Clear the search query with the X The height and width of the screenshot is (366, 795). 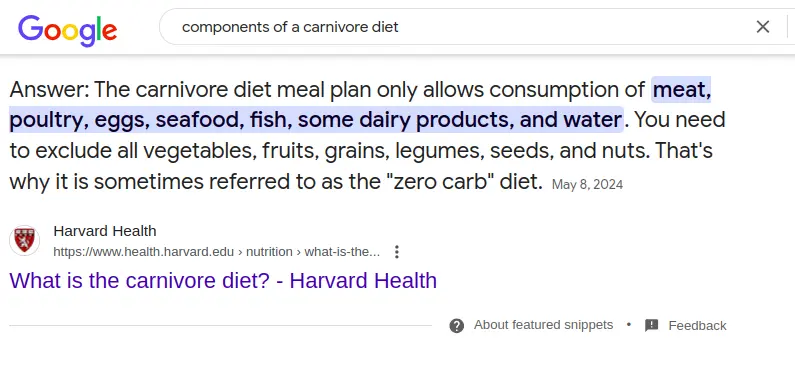(763, 27)
